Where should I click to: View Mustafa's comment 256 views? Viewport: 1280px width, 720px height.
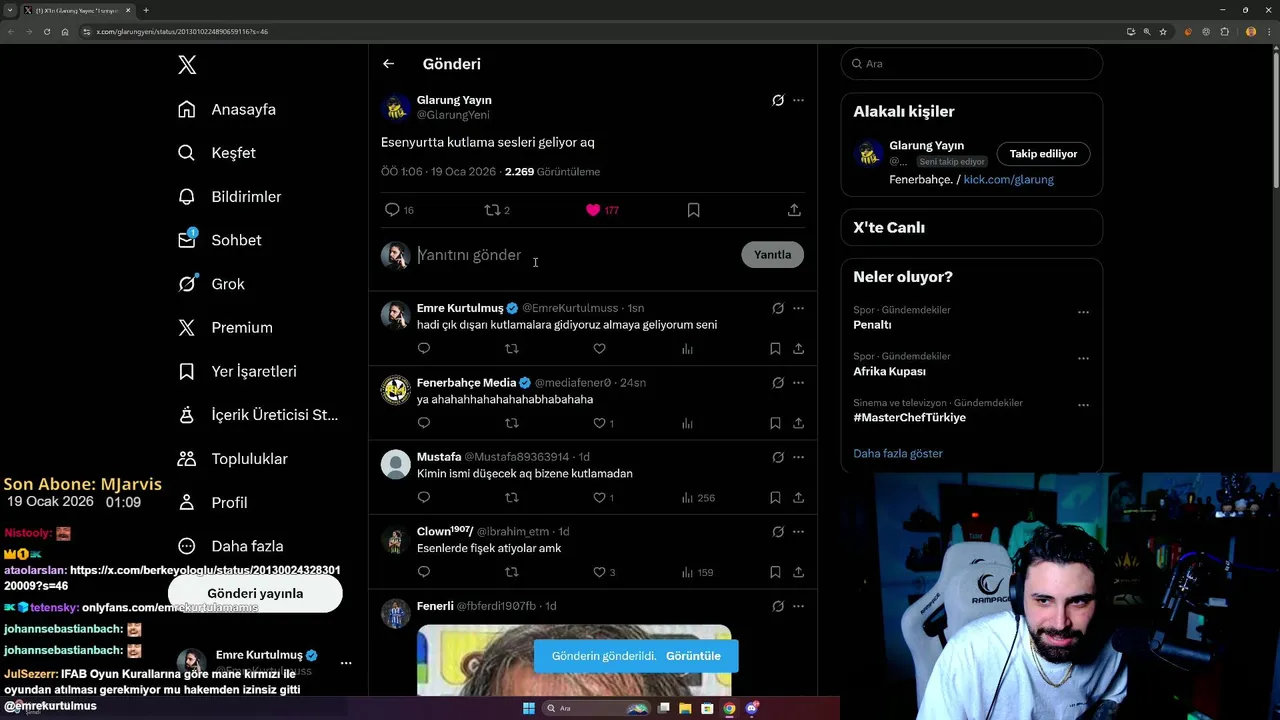click(698, 498)
